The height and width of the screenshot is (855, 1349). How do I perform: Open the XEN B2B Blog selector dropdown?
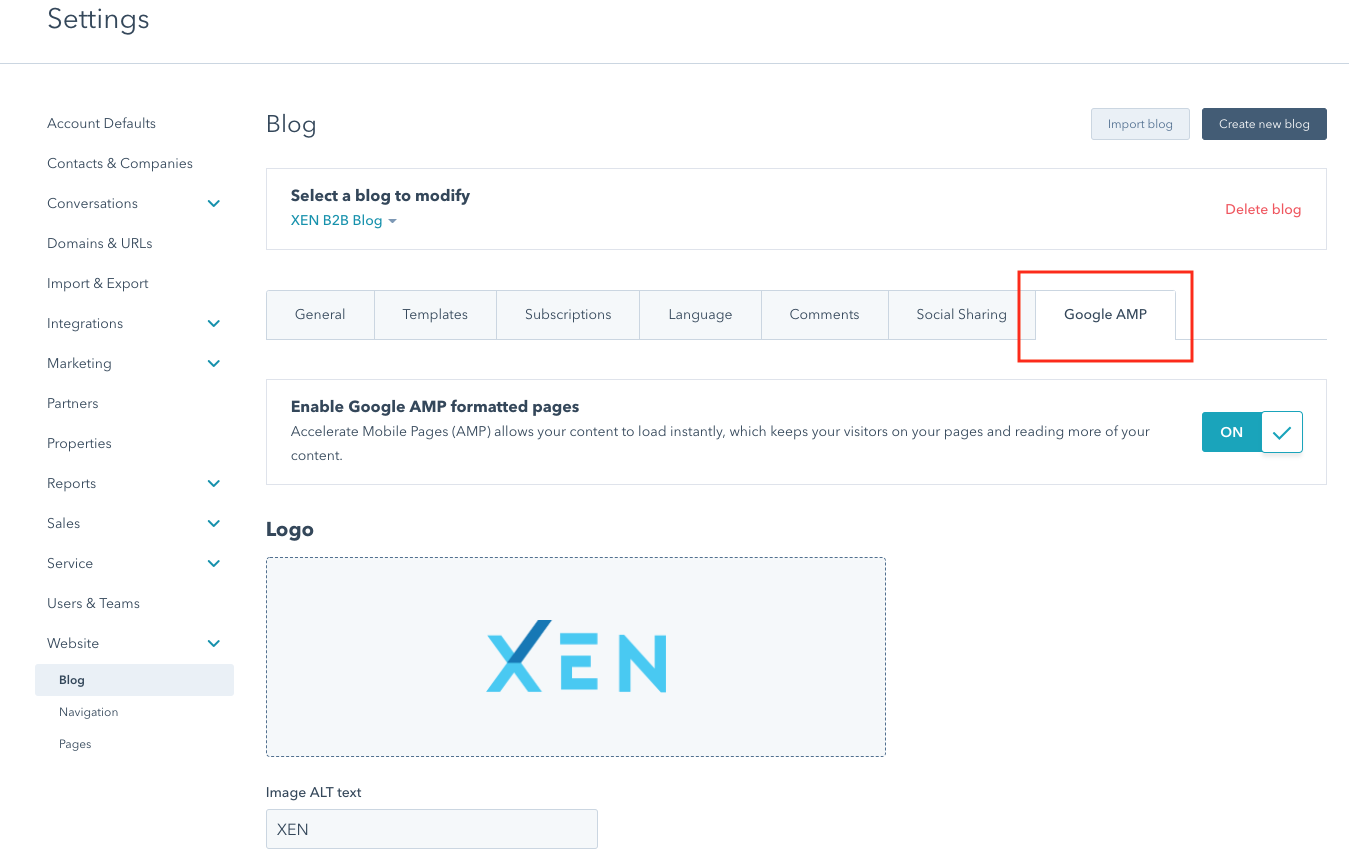343,220
